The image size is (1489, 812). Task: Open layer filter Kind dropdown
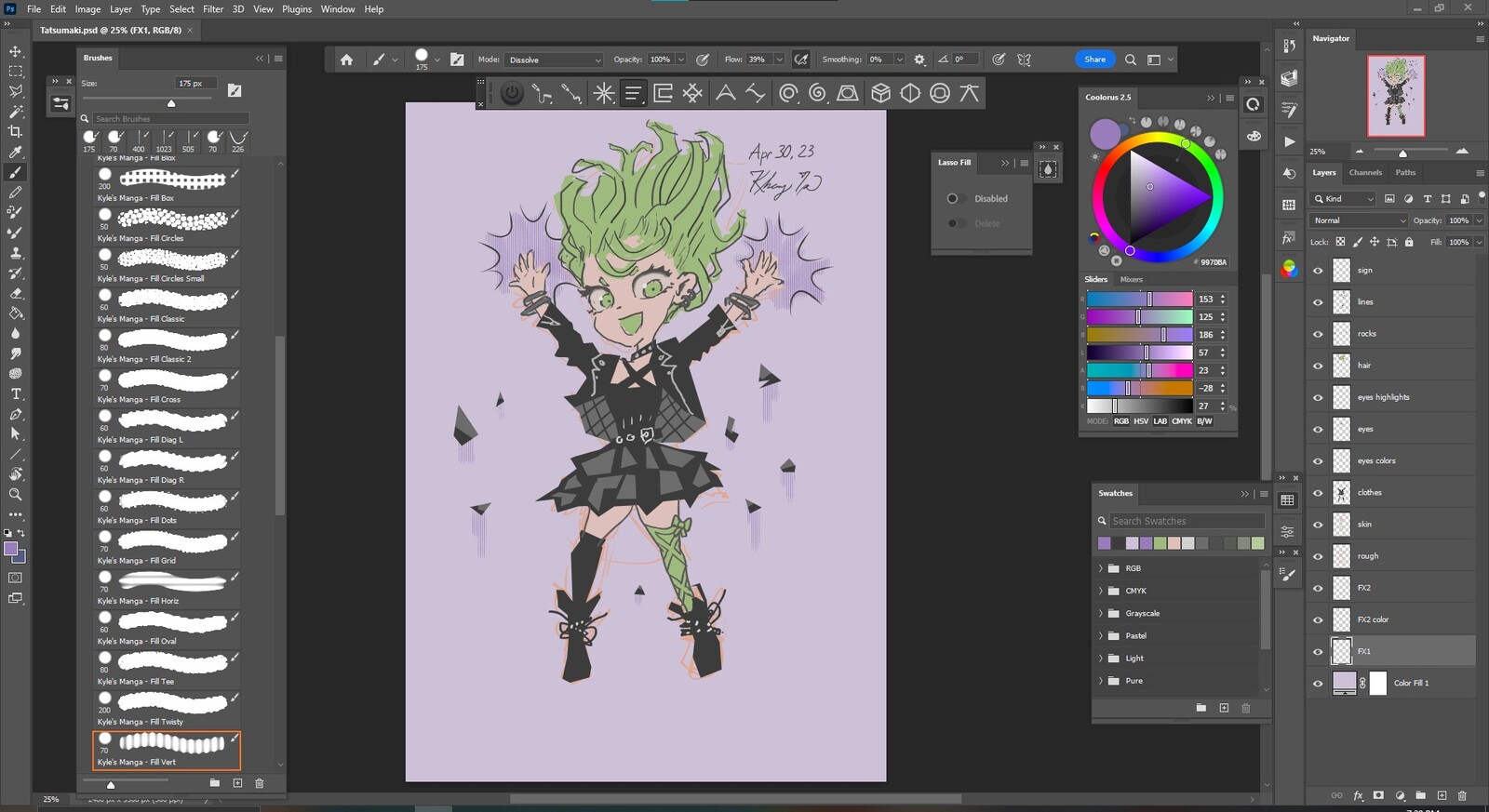(x=1343, y=198)
